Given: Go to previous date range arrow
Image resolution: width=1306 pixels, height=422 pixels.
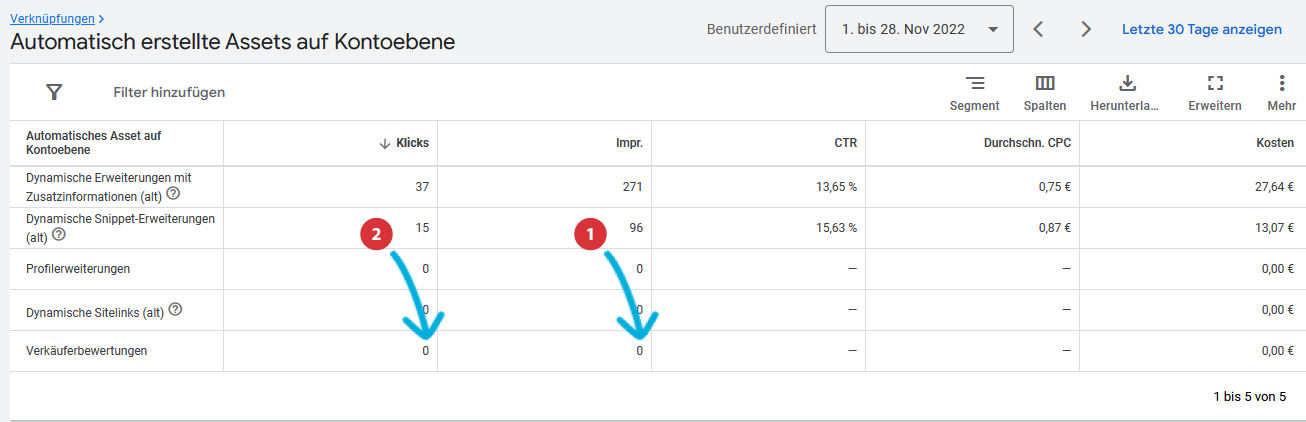Looking at the screenshot, I should coord(1038,29).
